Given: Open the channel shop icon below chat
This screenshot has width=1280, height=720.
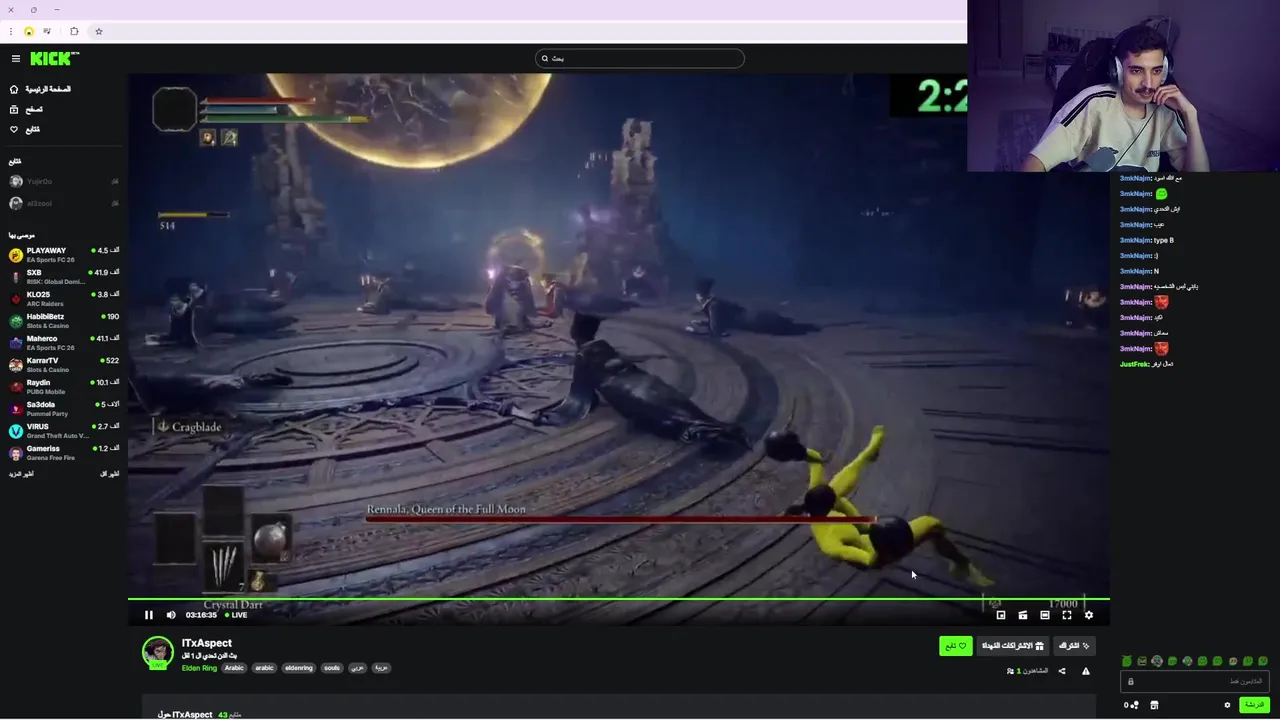Looking at the screenshot, I should click(1154, 705).
